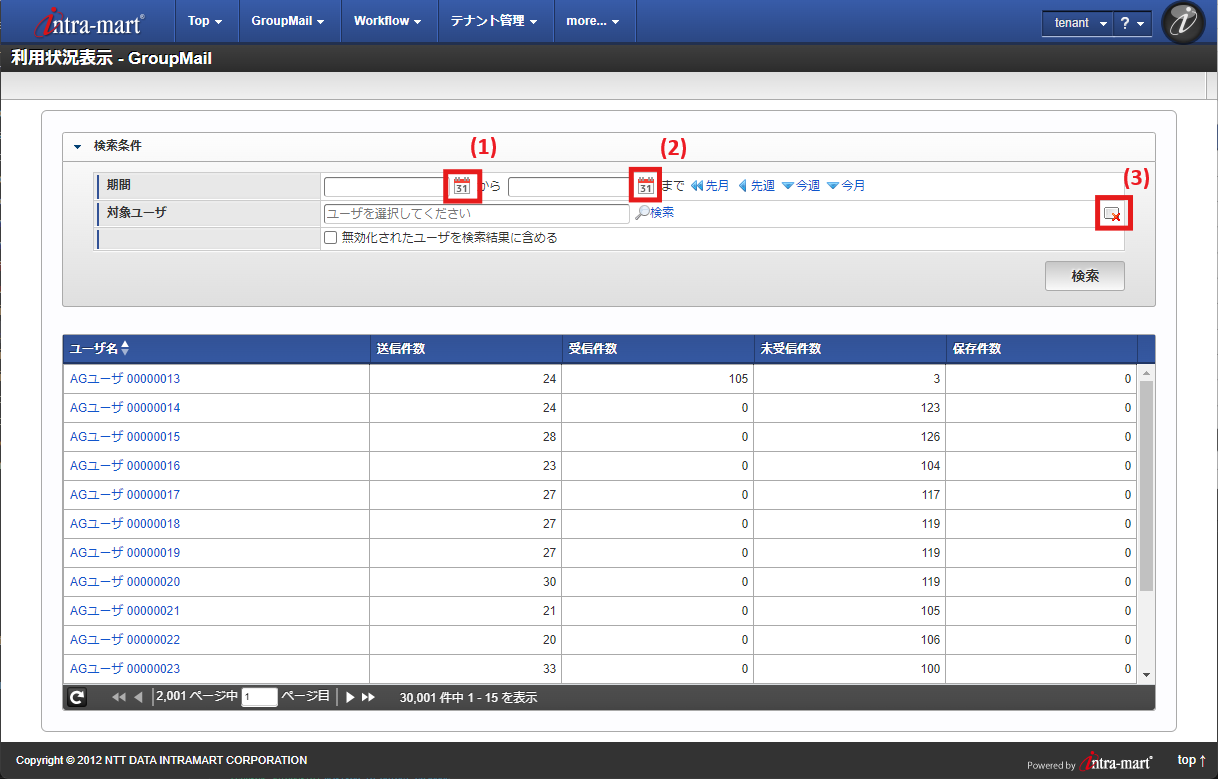Enable including disabled users in results
This screenshot has height=779, width=1218.
331,238
